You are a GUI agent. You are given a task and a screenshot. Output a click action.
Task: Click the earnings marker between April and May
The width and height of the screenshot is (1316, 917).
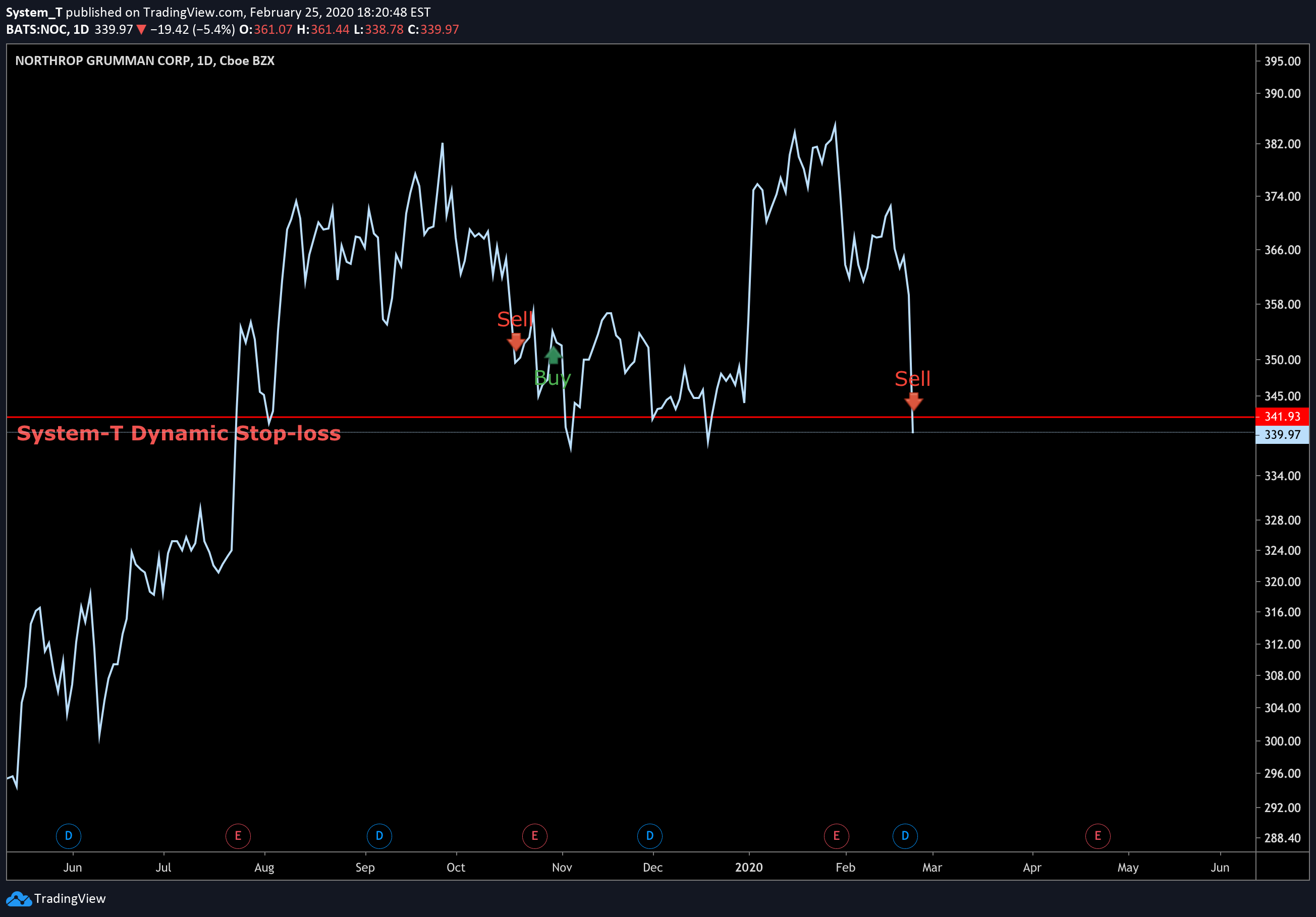click(1098, 836)
